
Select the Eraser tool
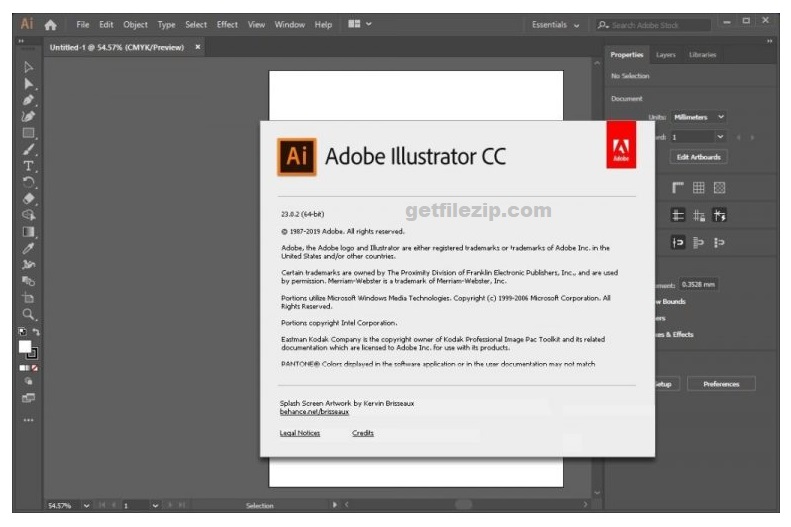point(28,199)
